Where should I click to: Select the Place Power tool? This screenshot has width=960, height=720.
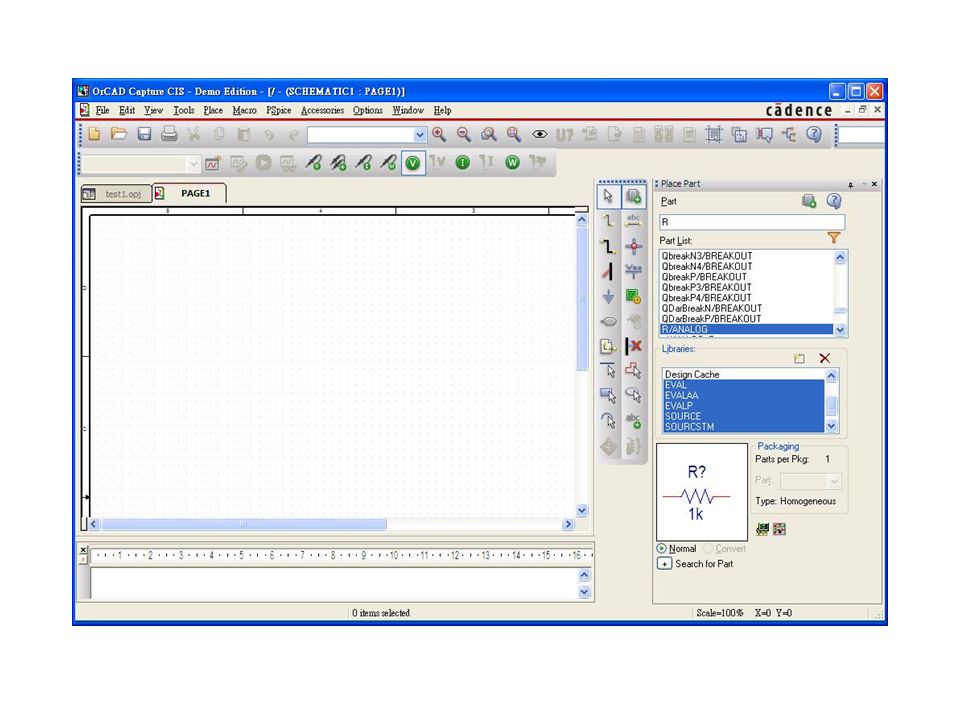click(634, 271)
